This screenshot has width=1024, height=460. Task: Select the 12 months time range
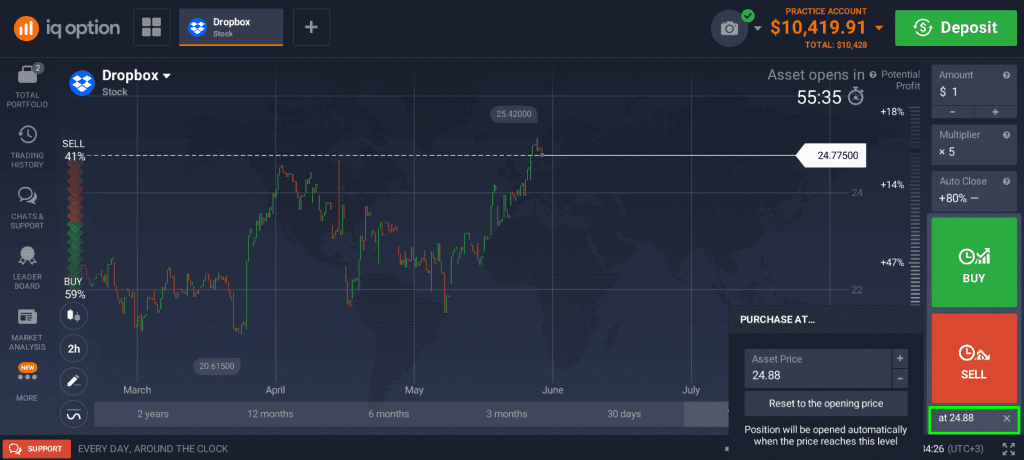270,414
